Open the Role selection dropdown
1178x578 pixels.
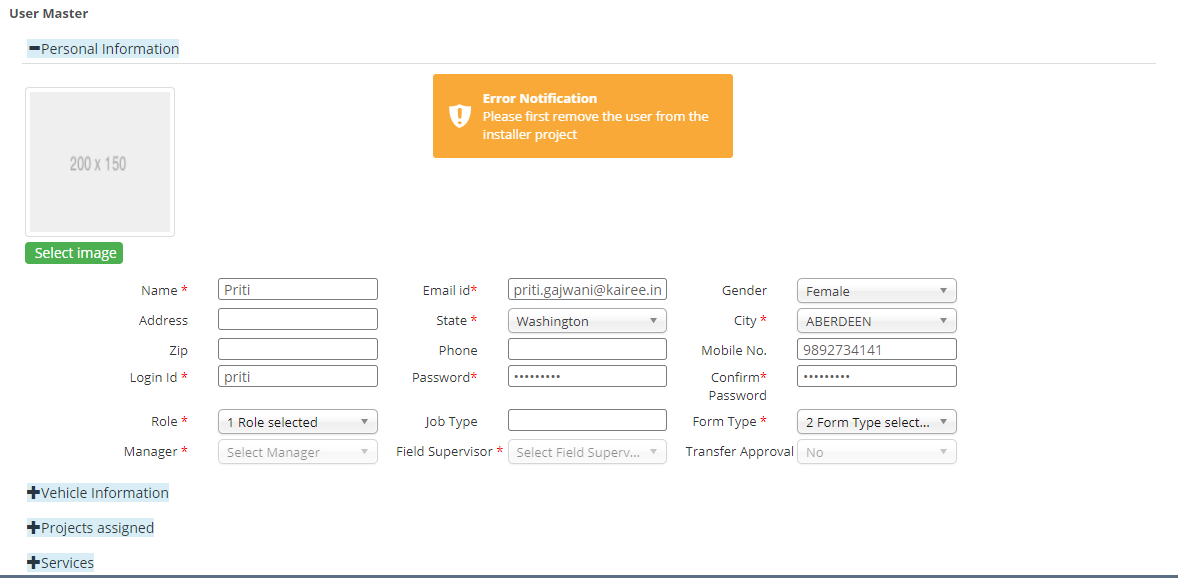298,422
